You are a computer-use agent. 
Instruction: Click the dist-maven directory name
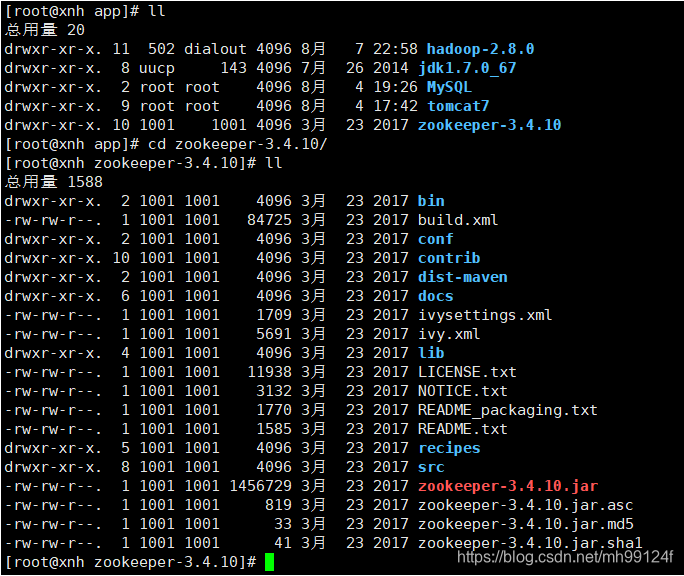462,277
